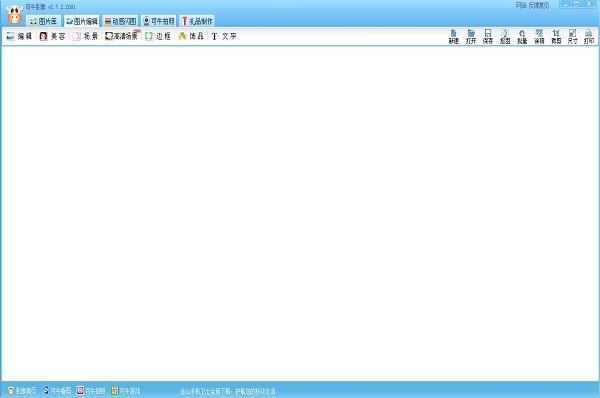
Task: Switch to the 图片库 tab
Action: pos(44,21)
